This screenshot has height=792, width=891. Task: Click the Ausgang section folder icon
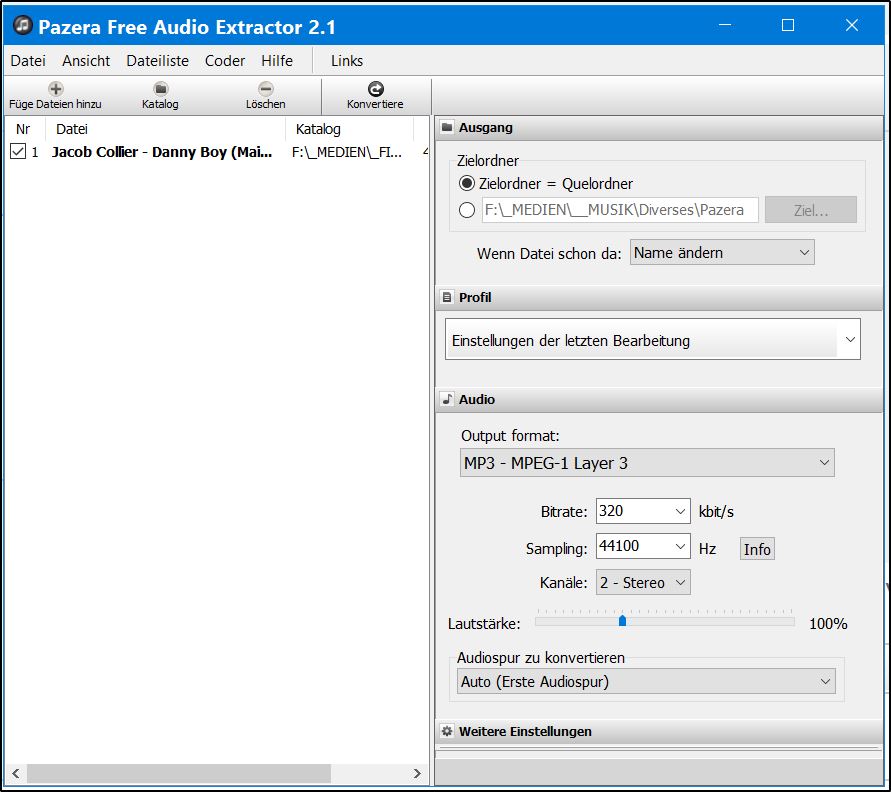tap(447, 128)
